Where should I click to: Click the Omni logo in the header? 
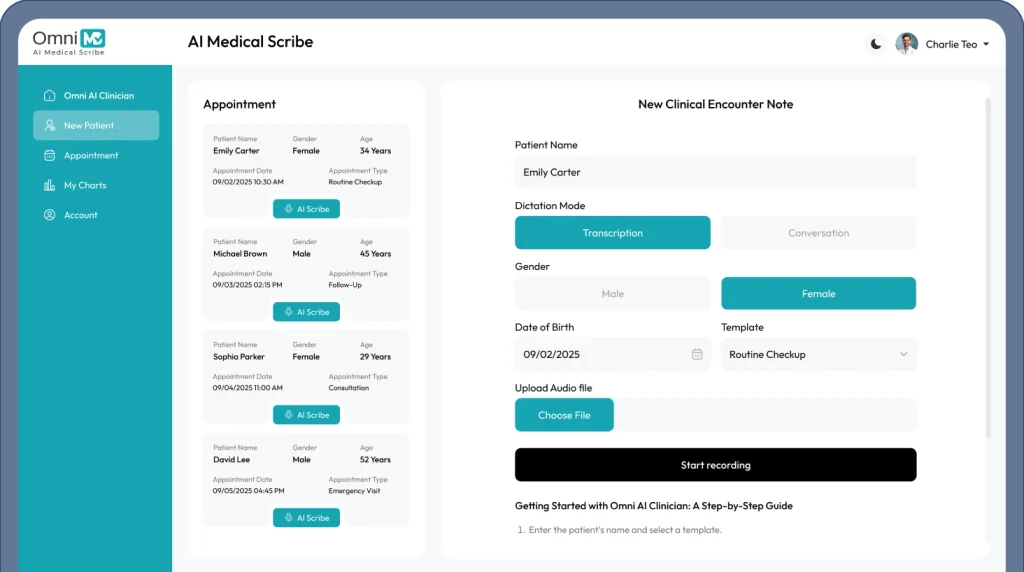tap(68, 40)
